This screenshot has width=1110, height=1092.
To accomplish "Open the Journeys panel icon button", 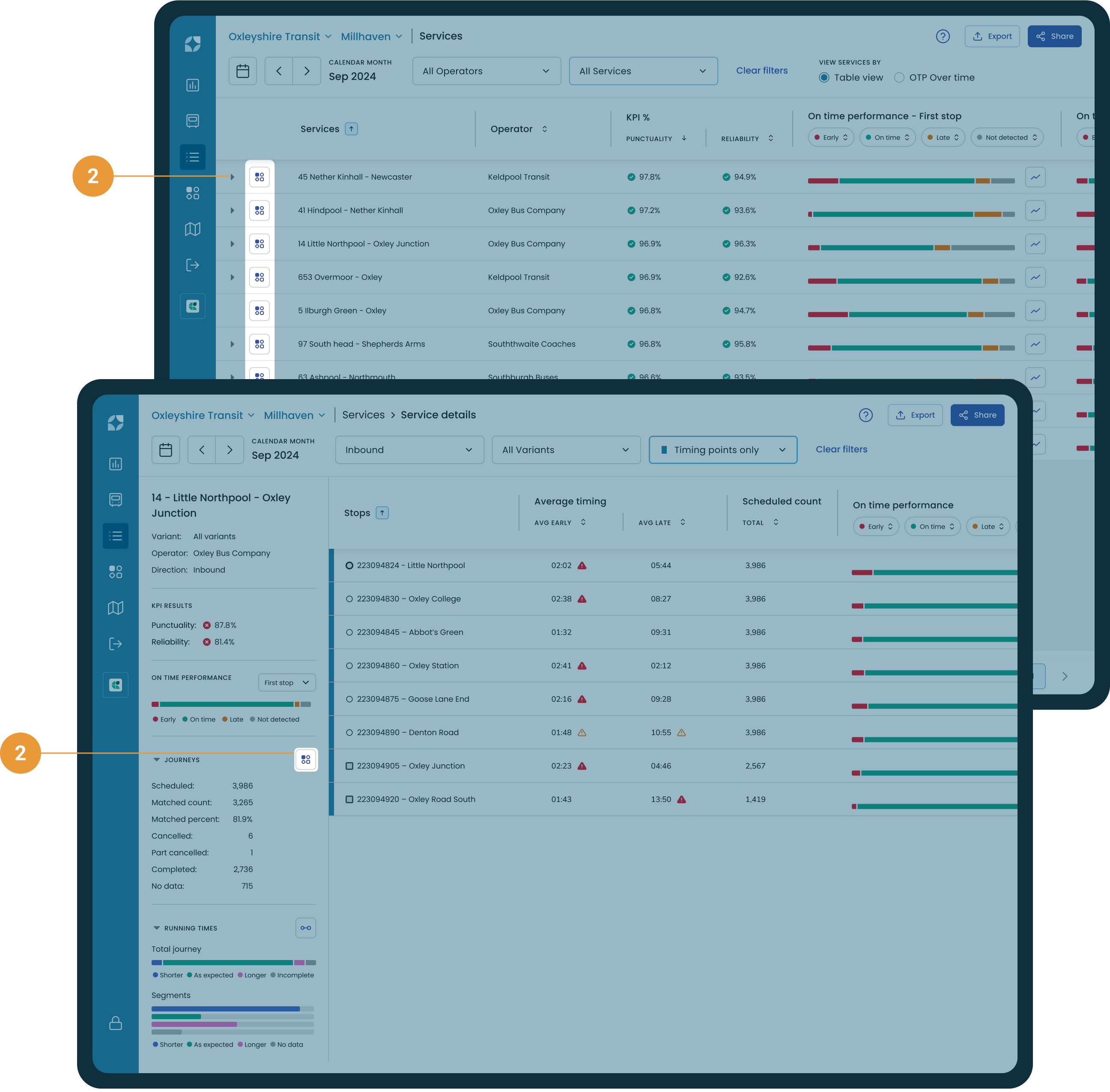I will click(x=306, y=760).
